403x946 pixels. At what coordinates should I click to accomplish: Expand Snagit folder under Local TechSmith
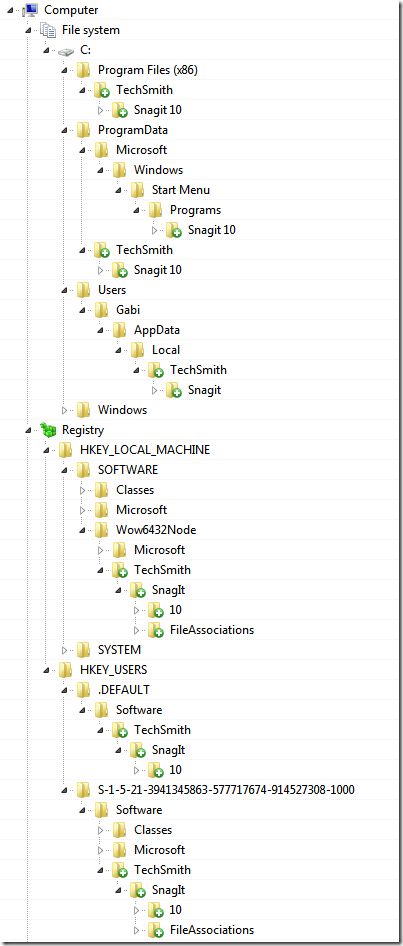tap(154, 390)
